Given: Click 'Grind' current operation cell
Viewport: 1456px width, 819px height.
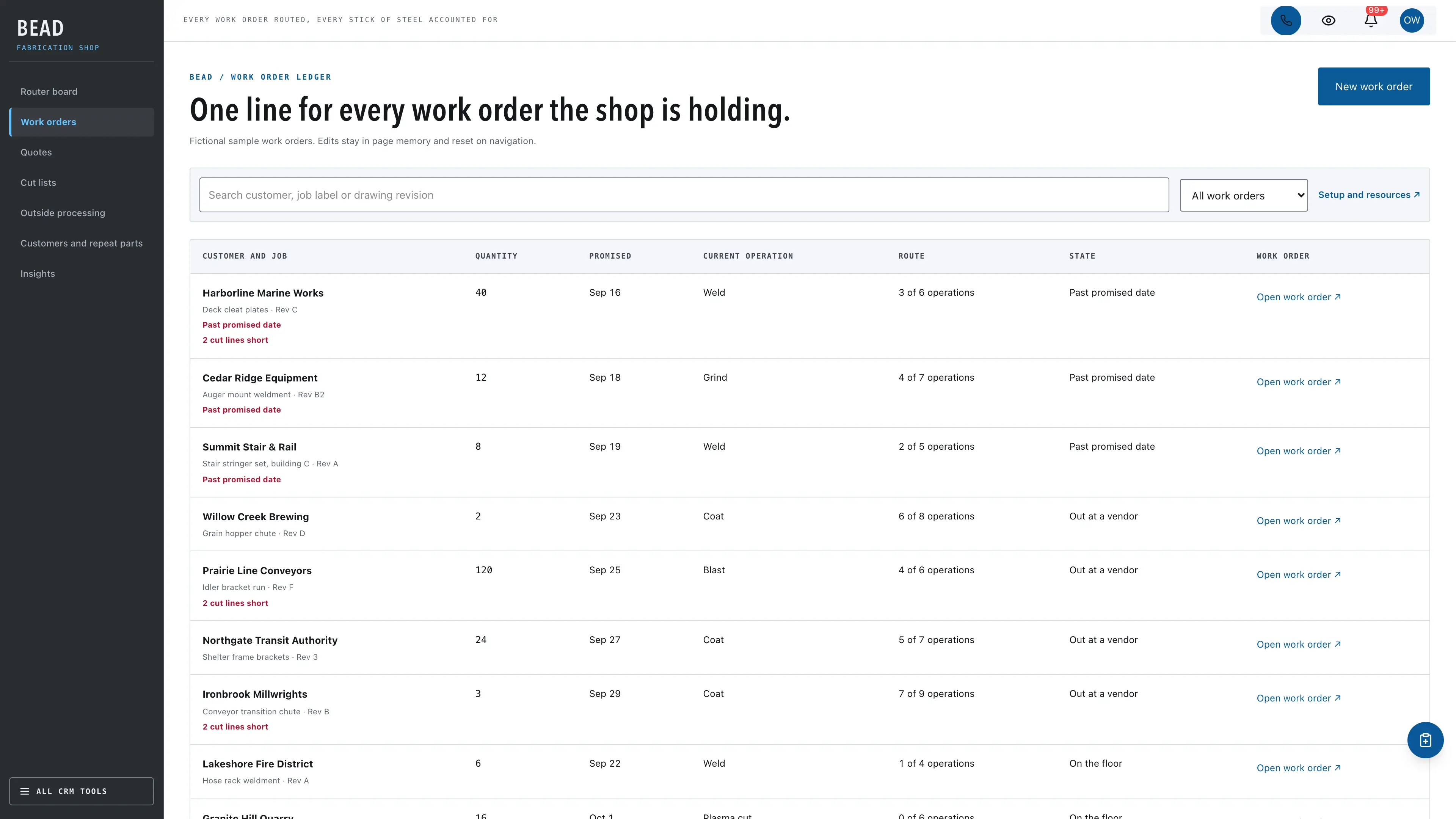Looking at the screenshot, I should click(x=715, y=377).
